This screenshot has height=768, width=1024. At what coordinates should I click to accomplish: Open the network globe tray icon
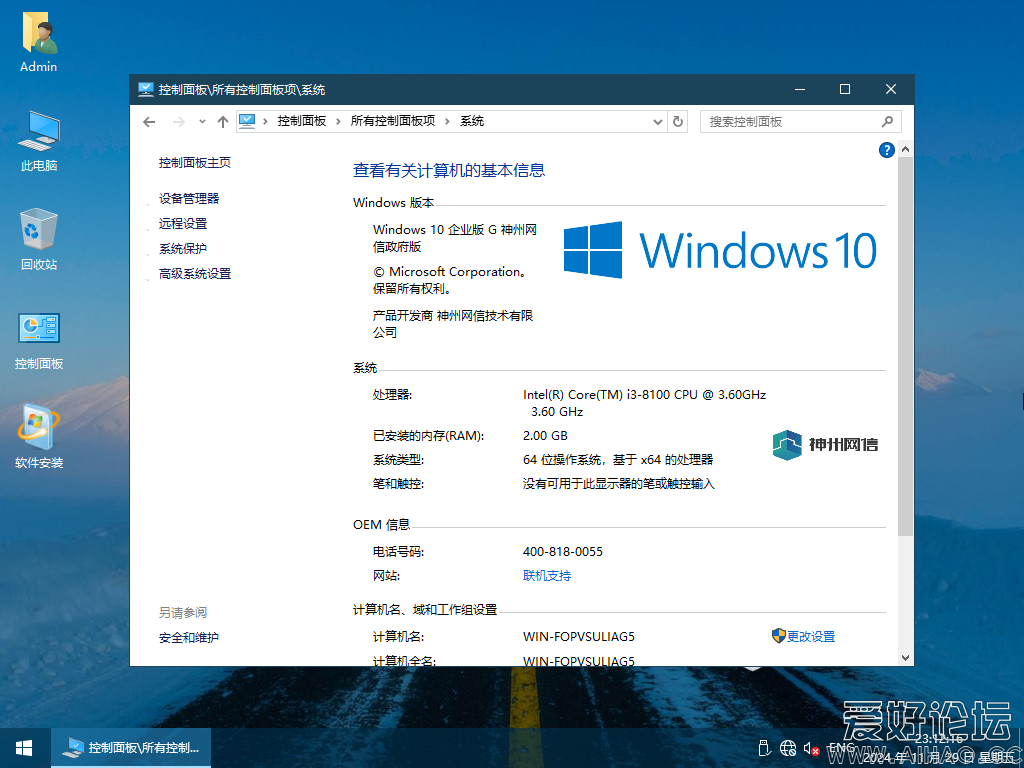(788, 748)
